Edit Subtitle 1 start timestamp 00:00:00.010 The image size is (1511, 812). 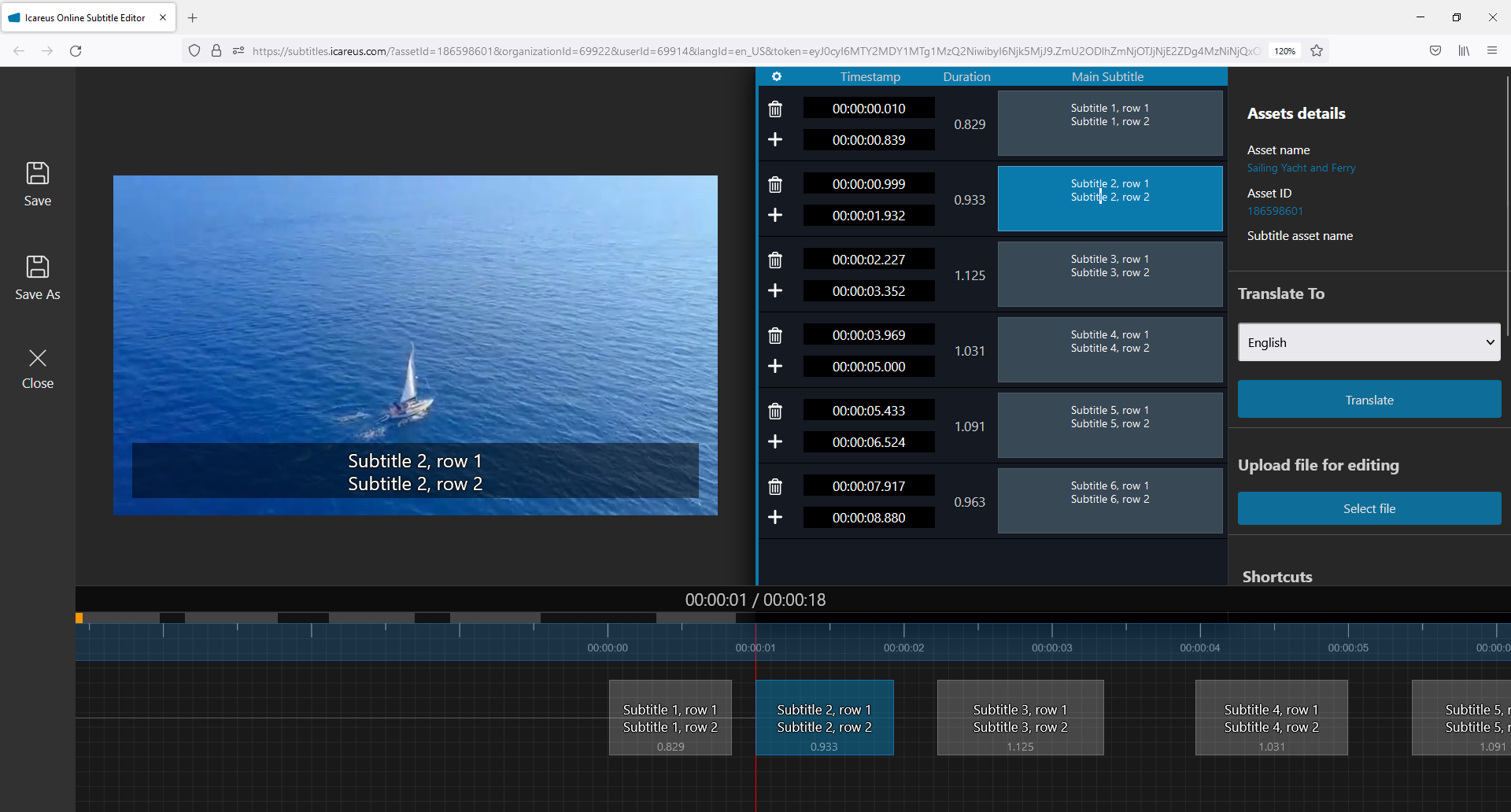click(x=869, y=109)
